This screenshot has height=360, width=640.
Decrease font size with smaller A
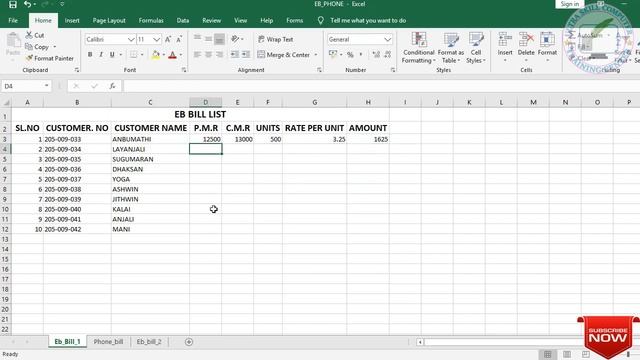179,40
